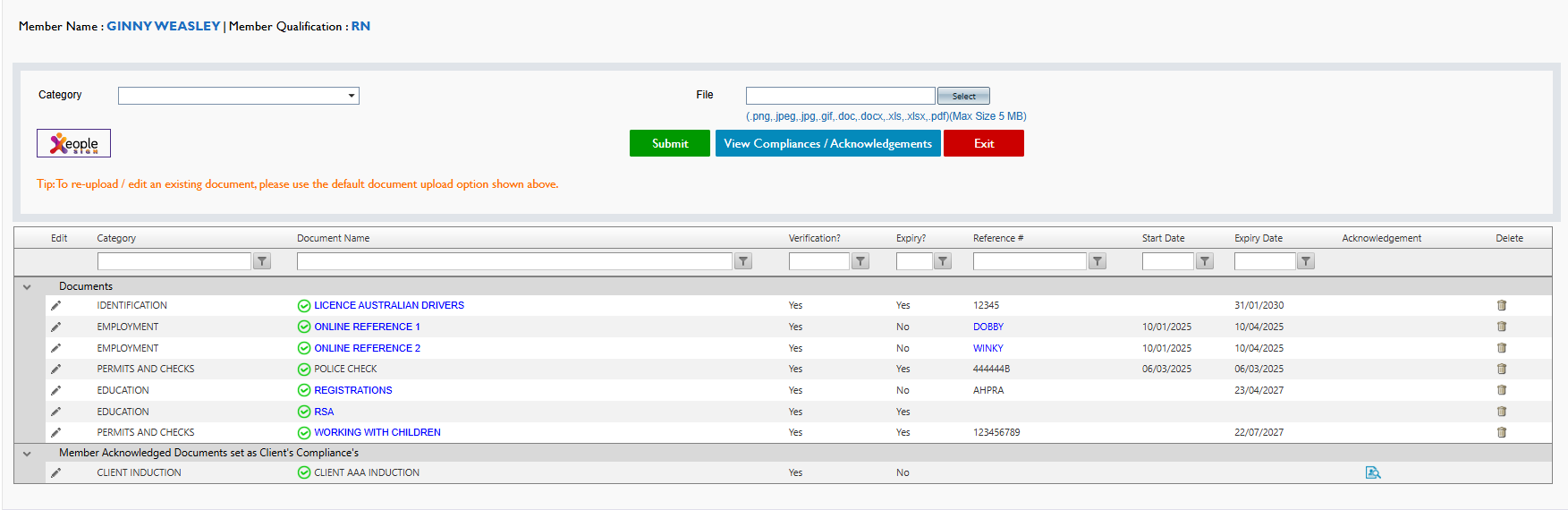1568x510 pixels.
Task: Focus the Expiry Date filter box
Action: pos(1265,261)
